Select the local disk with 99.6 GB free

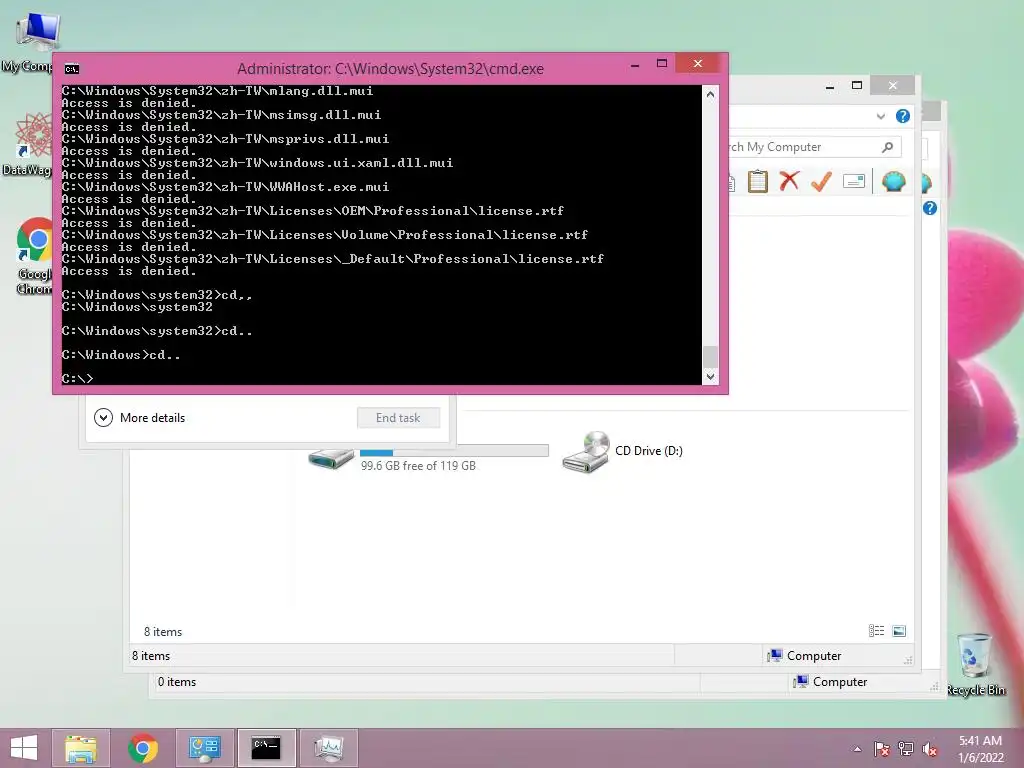(x=331, y=458)
